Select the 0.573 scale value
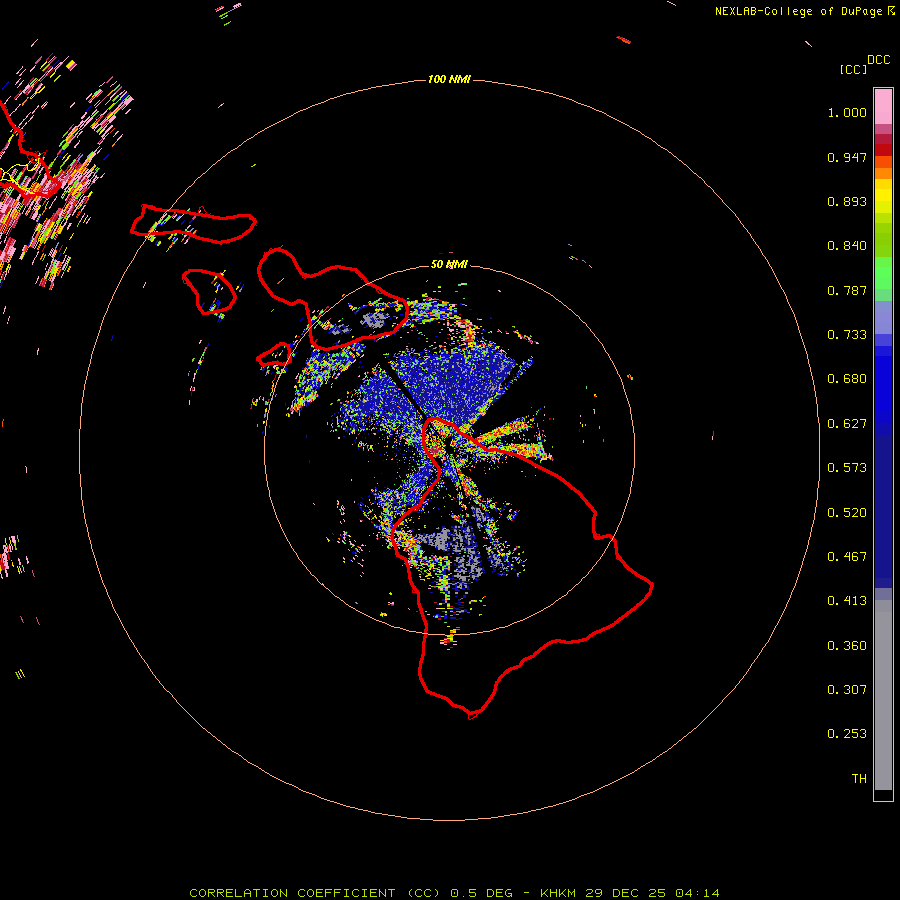 pos(847,468)
